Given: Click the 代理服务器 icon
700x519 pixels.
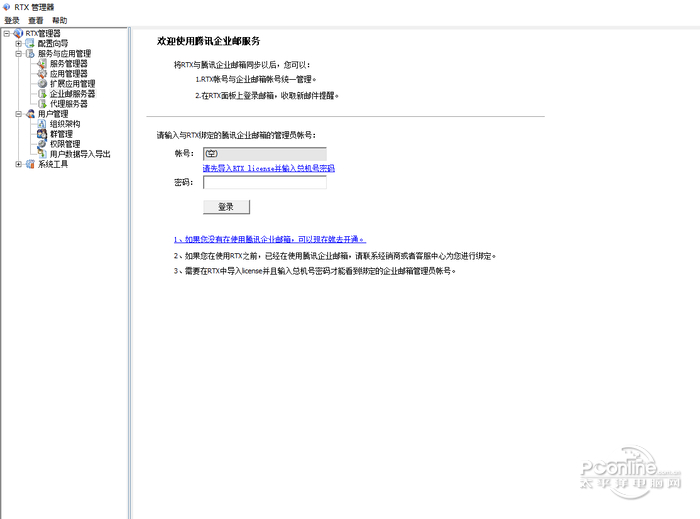Looking at the screenshot, I should point(42,104).
